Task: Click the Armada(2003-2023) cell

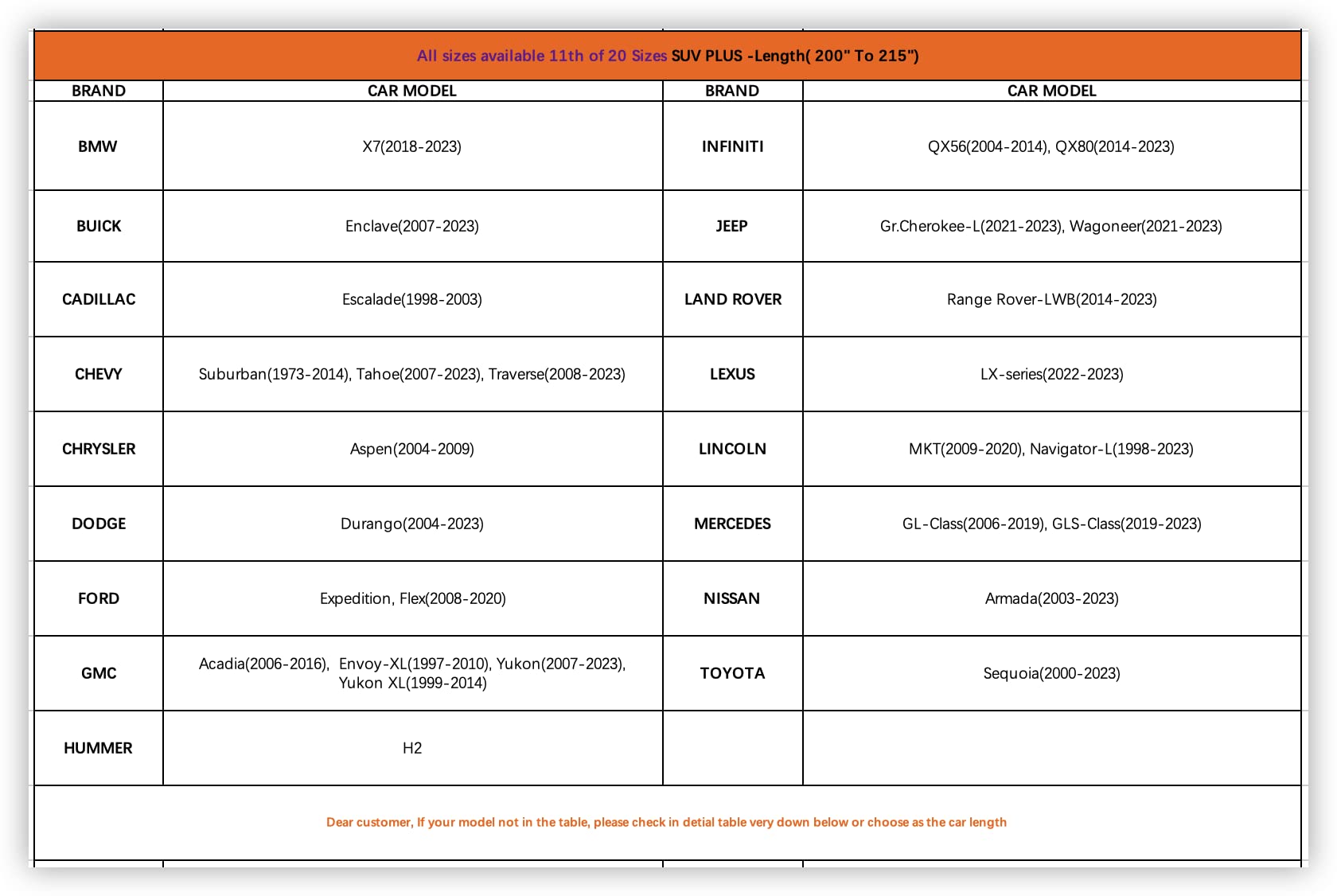Action: click(1051, 598)
